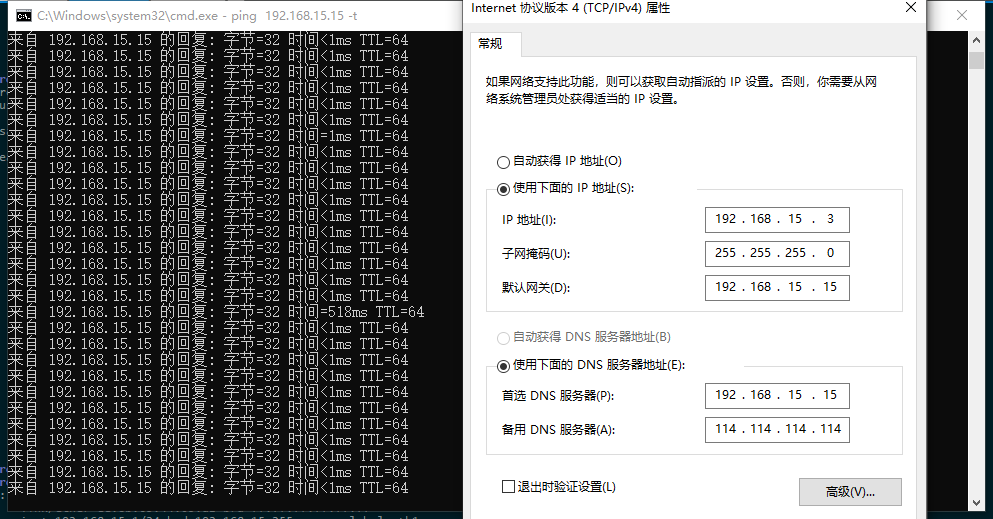This screenshot has width=993, height=519.
Task: Select 使用下面的 IP 地址 radio option
Action: (503, 188)
